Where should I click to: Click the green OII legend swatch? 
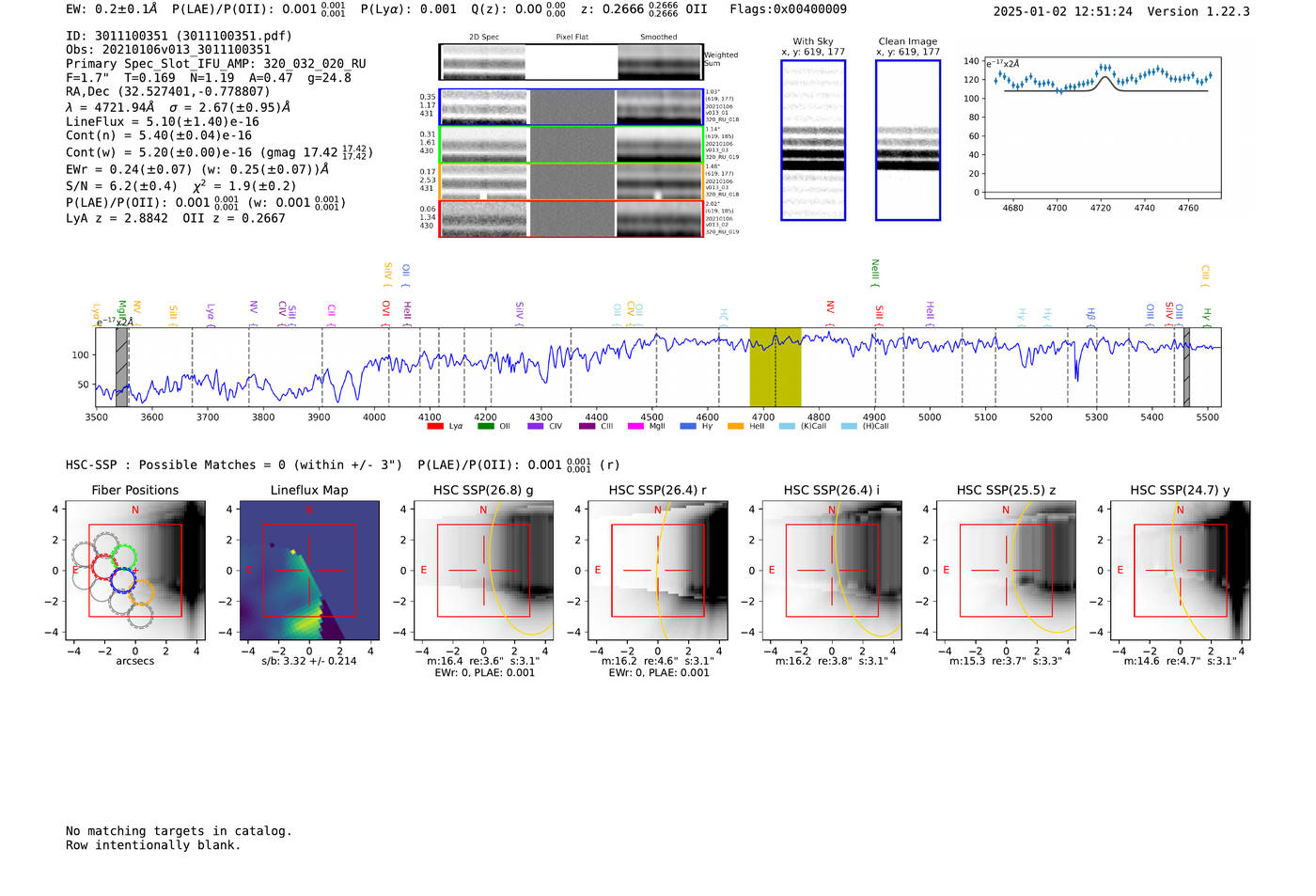point(485,426)
